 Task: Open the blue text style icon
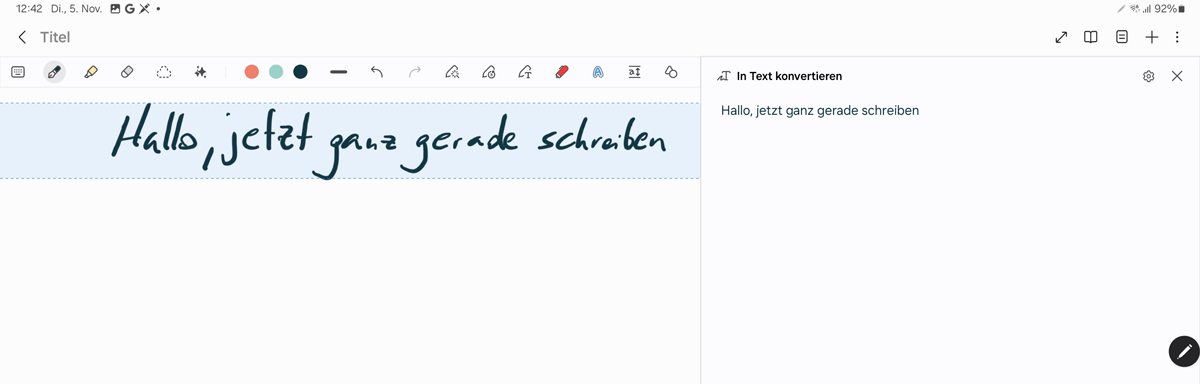pos(598,72)
